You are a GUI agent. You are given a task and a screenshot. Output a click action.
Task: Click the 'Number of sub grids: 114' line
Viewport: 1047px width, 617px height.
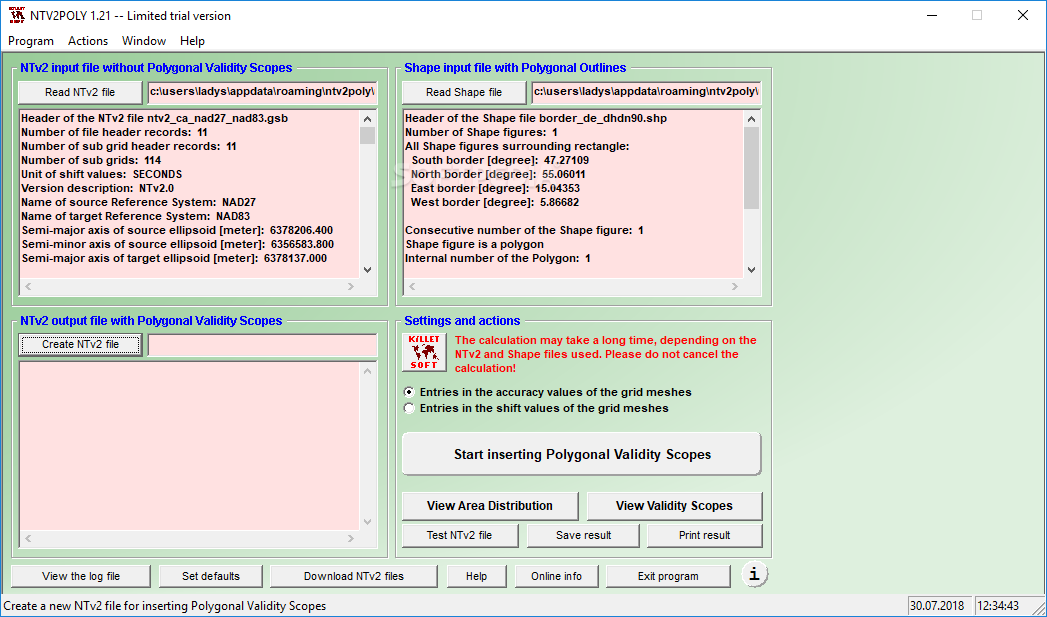click(x=91, y=160)
